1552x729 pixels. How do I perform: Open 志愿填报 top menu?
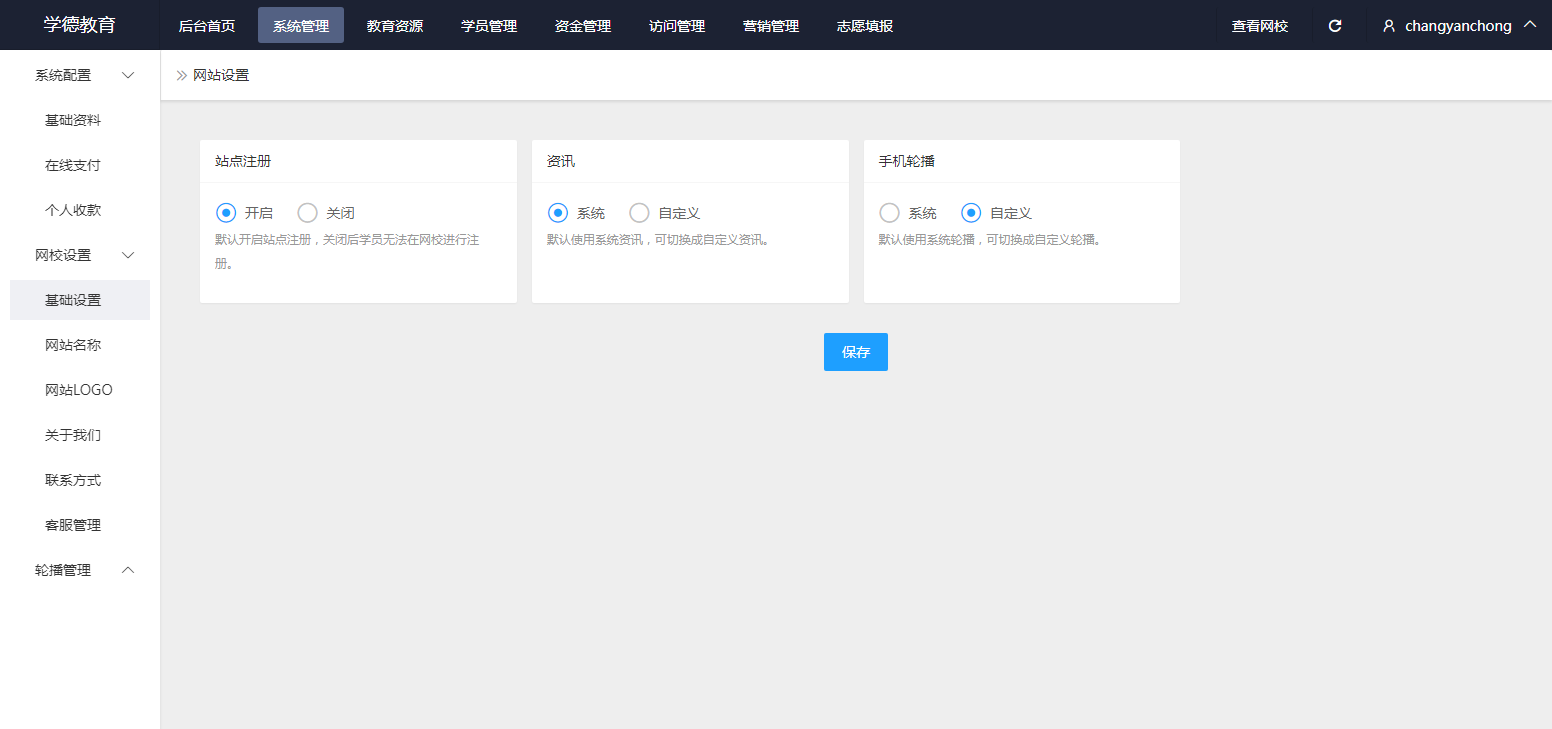pos(865,26)
